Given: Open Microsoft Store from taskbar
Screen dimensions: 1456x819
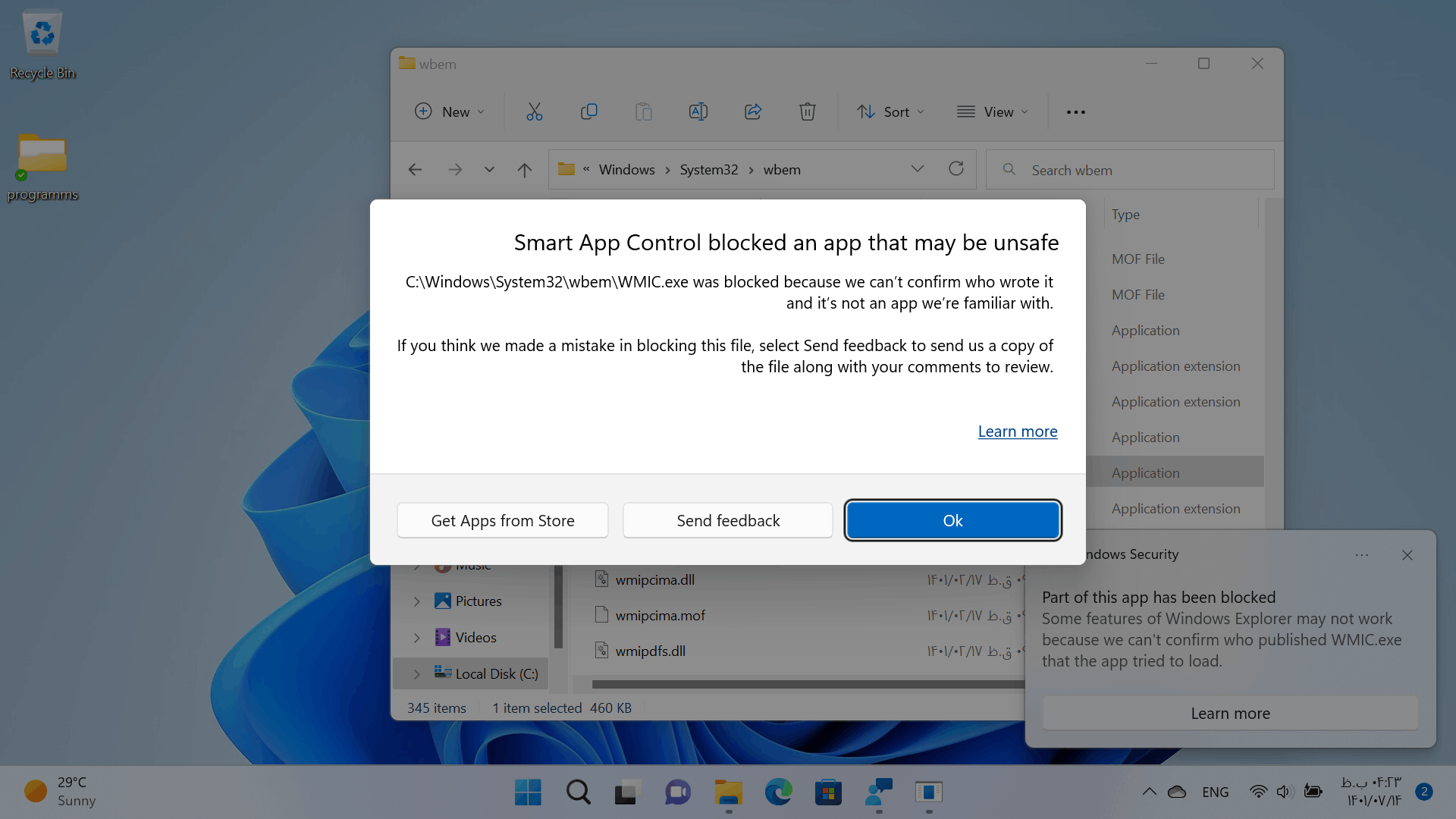Looking at the screenshot, I should pyautogui.click(x=828, y=792).
